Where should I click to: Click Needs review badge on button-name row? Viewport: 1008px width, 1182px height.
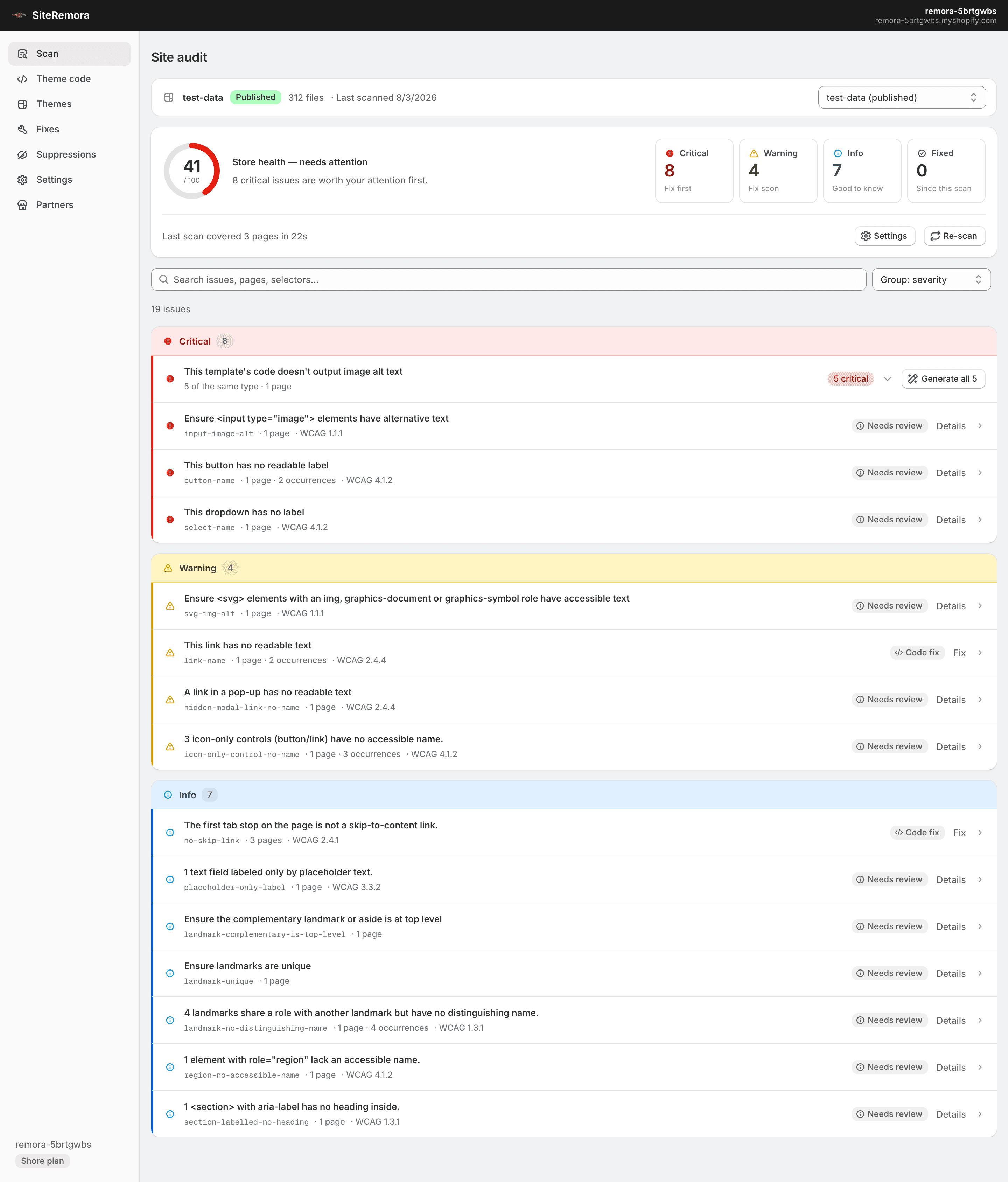889,473
